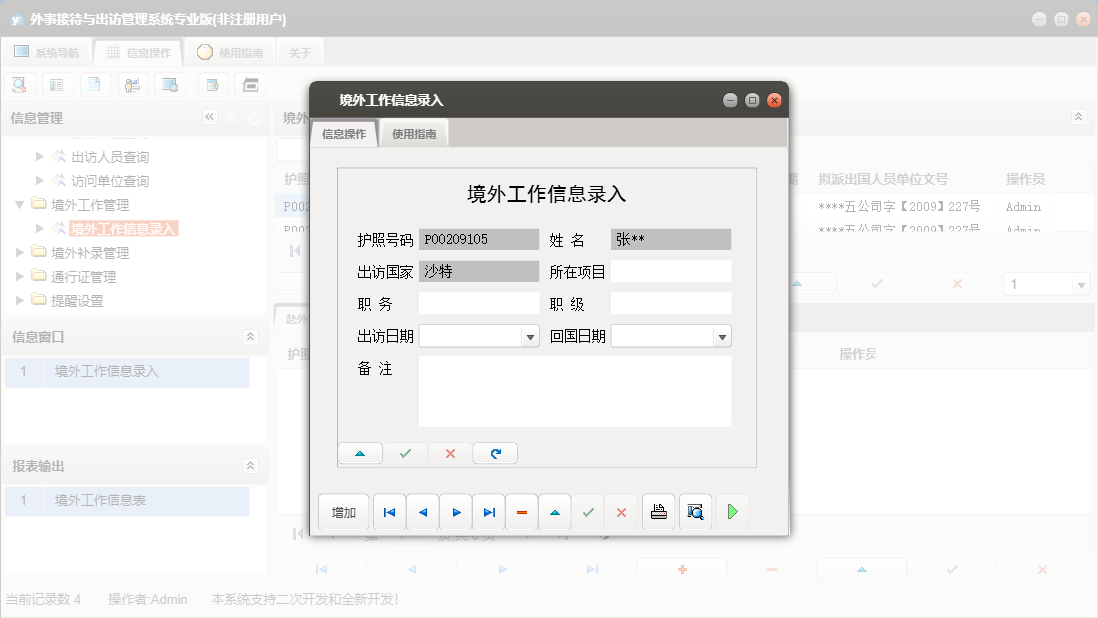Select the personnel report icon in the toolbar
This screenshot has width=1098, height=618.
point(133,84)
